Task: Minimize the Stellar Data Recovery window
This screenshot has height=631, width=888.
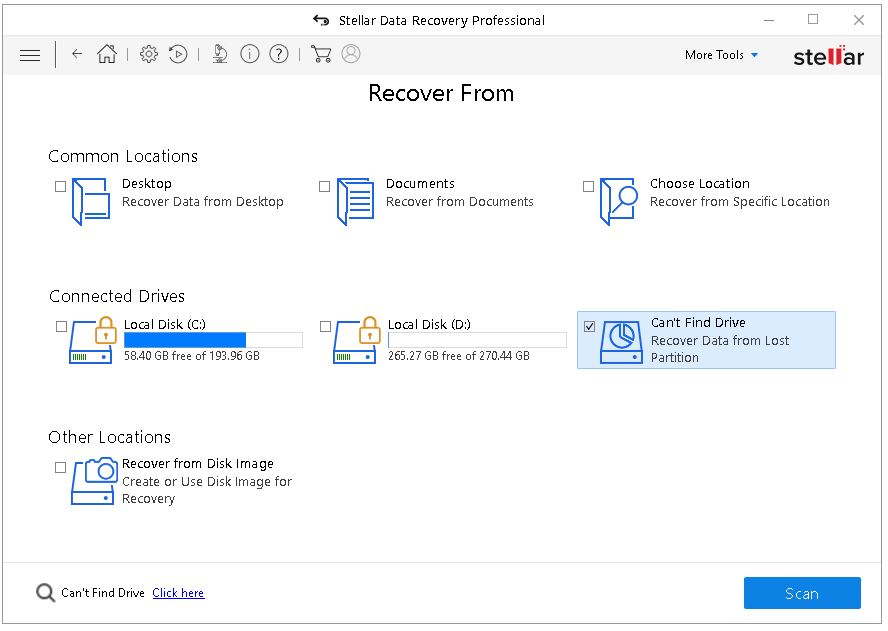Action: tap(769, 20)
